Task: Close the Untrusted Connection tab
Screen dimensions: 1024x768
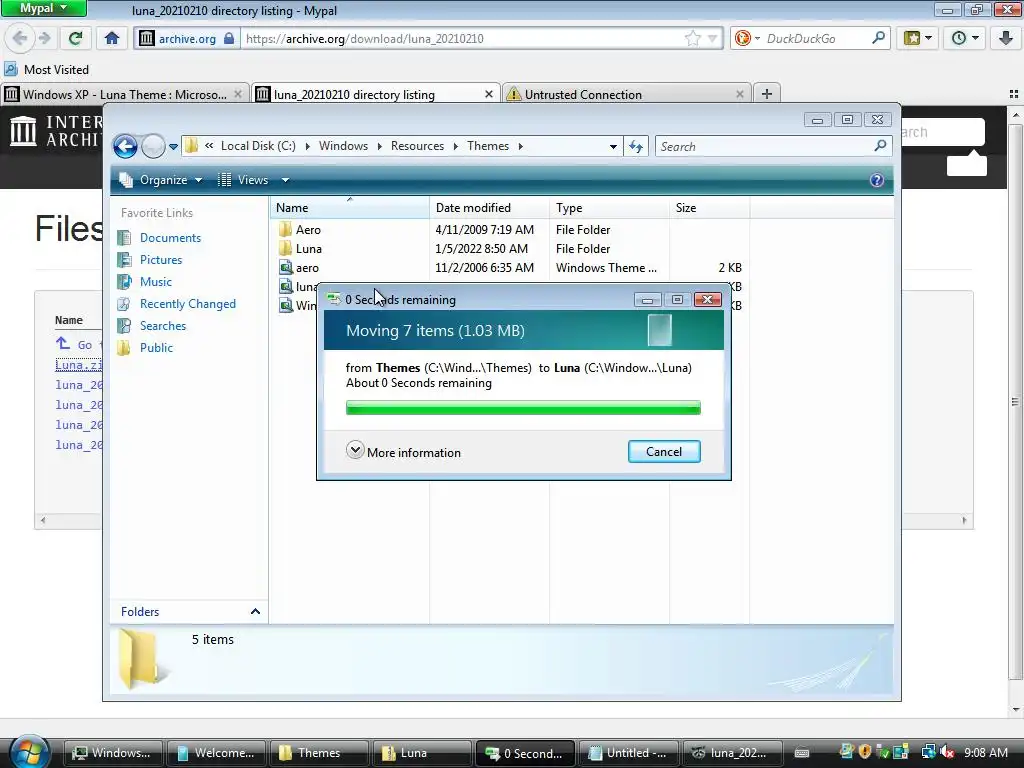Action: point(739,95)
